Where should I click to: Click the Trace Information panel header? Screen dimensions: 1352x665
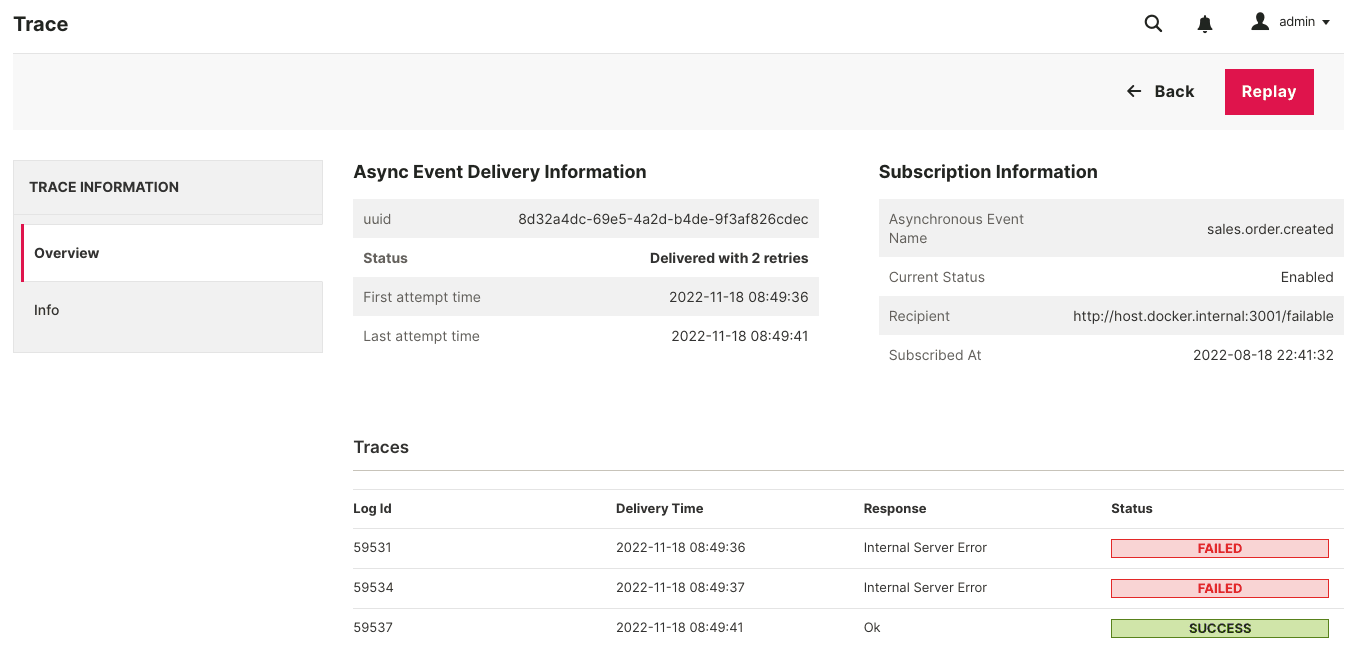click(x=168, y=187)
